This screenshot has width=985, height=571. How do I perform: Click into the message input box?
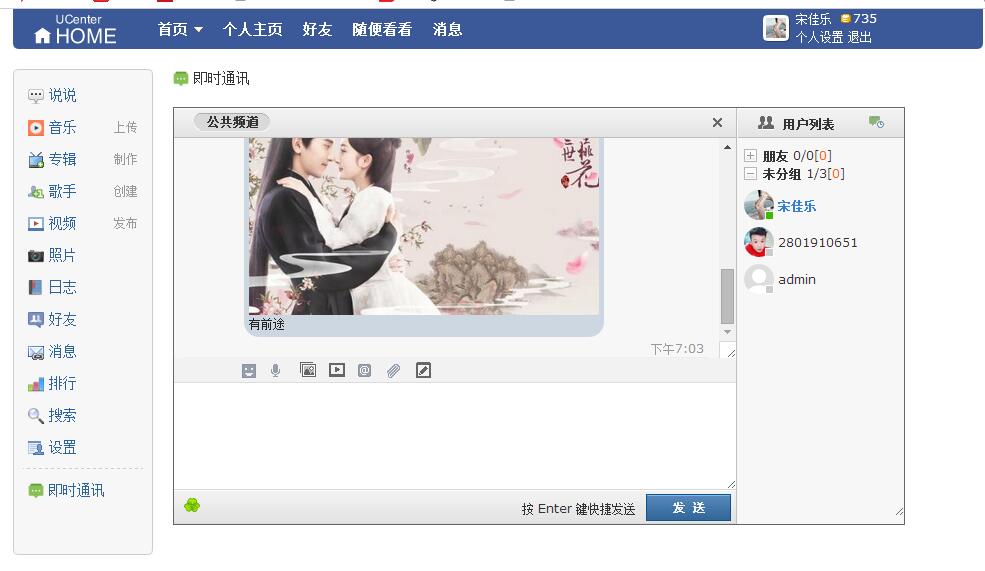point(455,435)
